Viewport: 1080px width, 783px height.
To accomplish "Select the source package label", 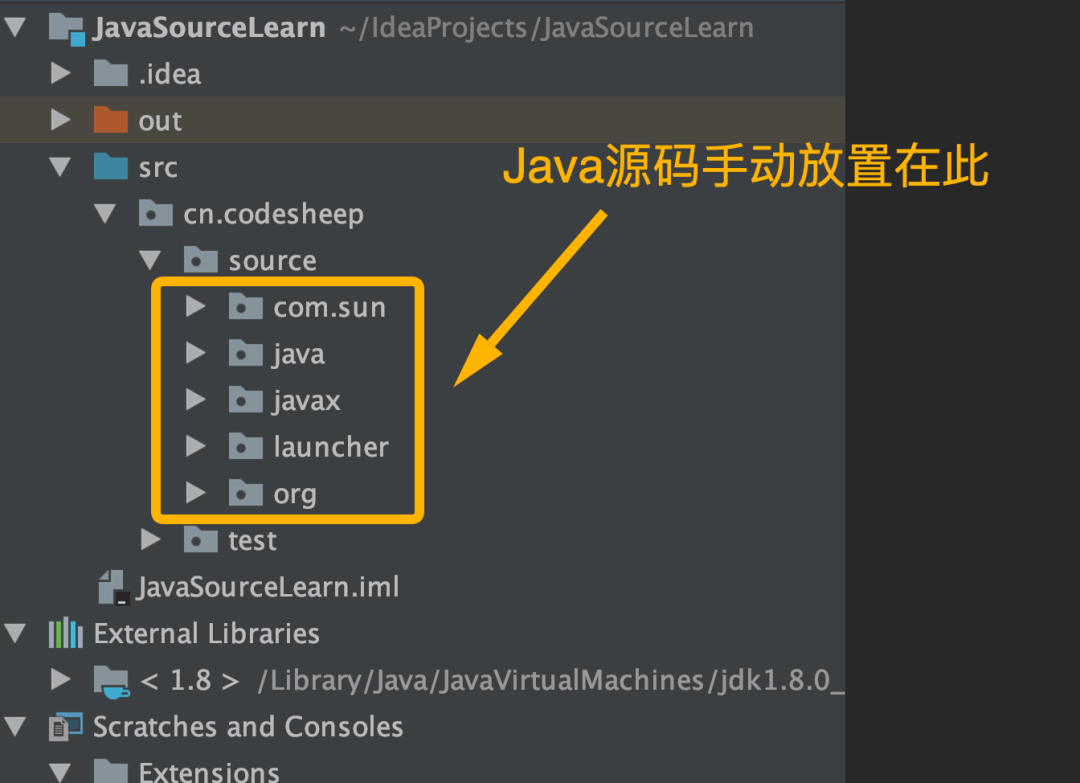I will (272, 261).
